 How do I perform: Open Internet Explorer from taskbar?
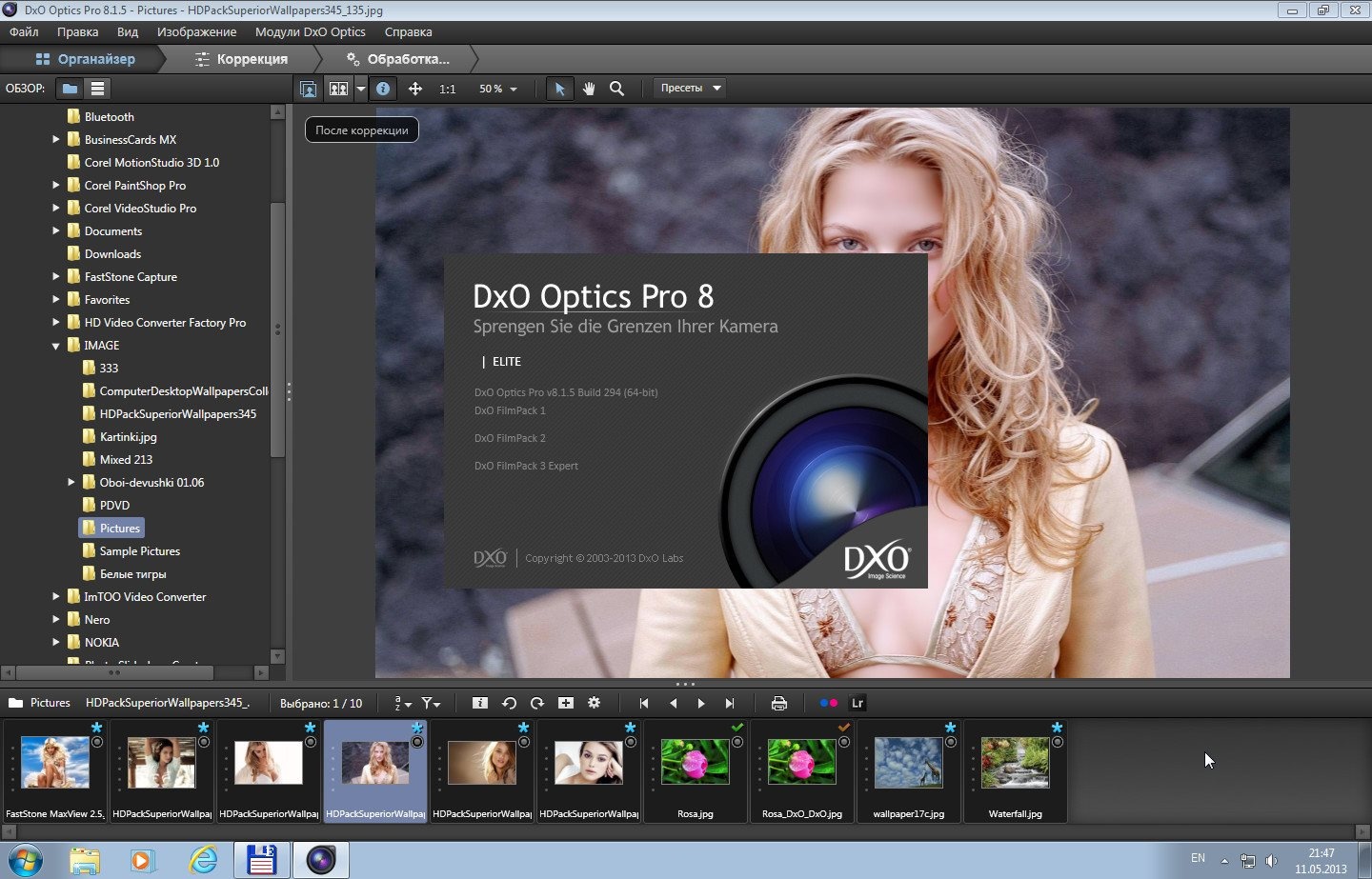203,860
